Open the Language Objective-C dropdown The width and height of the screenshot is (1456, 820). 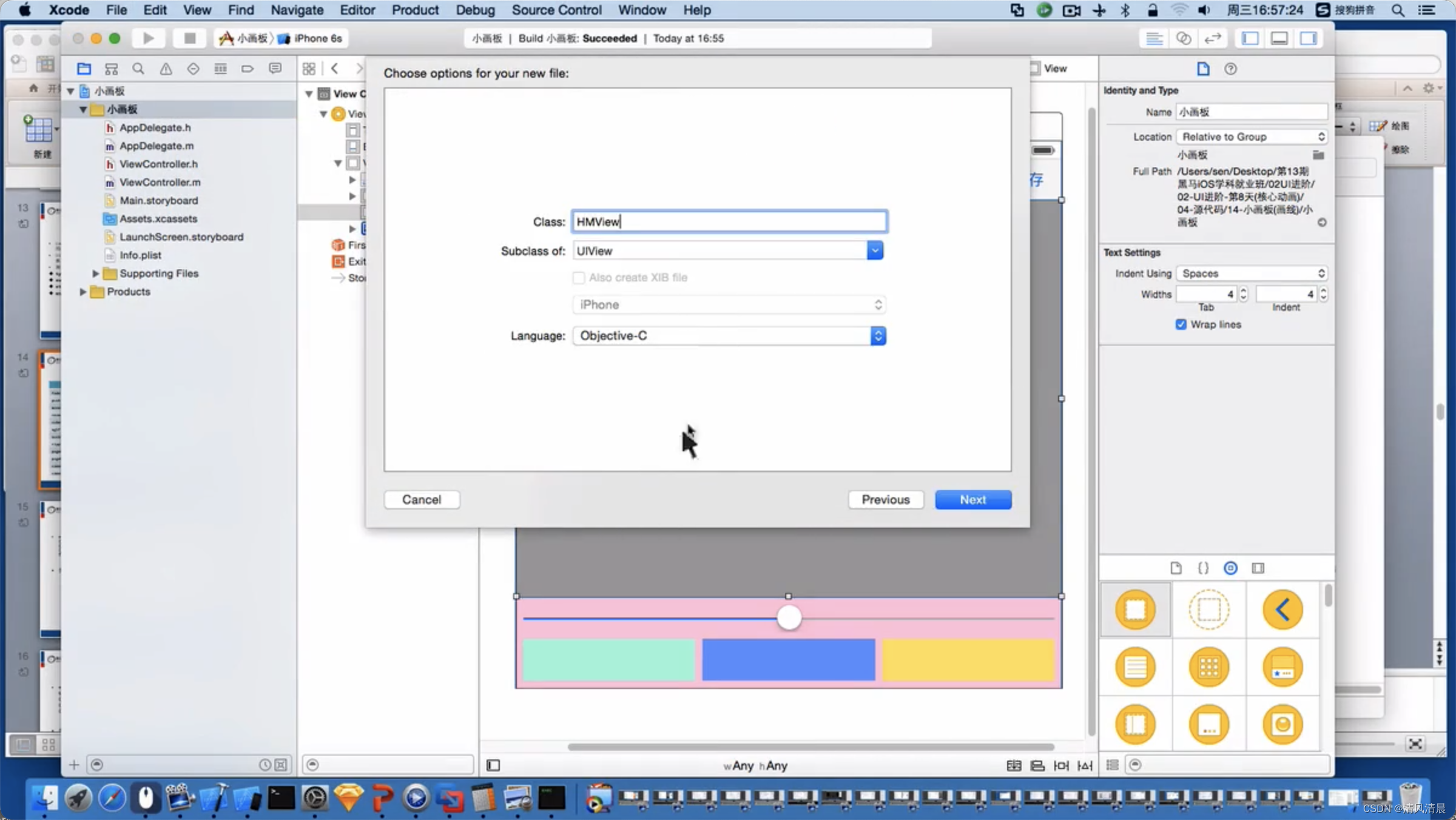pyautogui.click(x=876, y=336)
